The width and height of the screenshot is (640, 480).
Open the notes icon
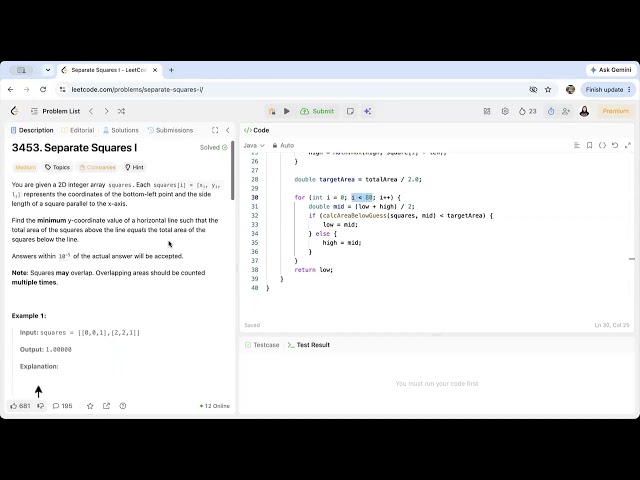(350, 111)
